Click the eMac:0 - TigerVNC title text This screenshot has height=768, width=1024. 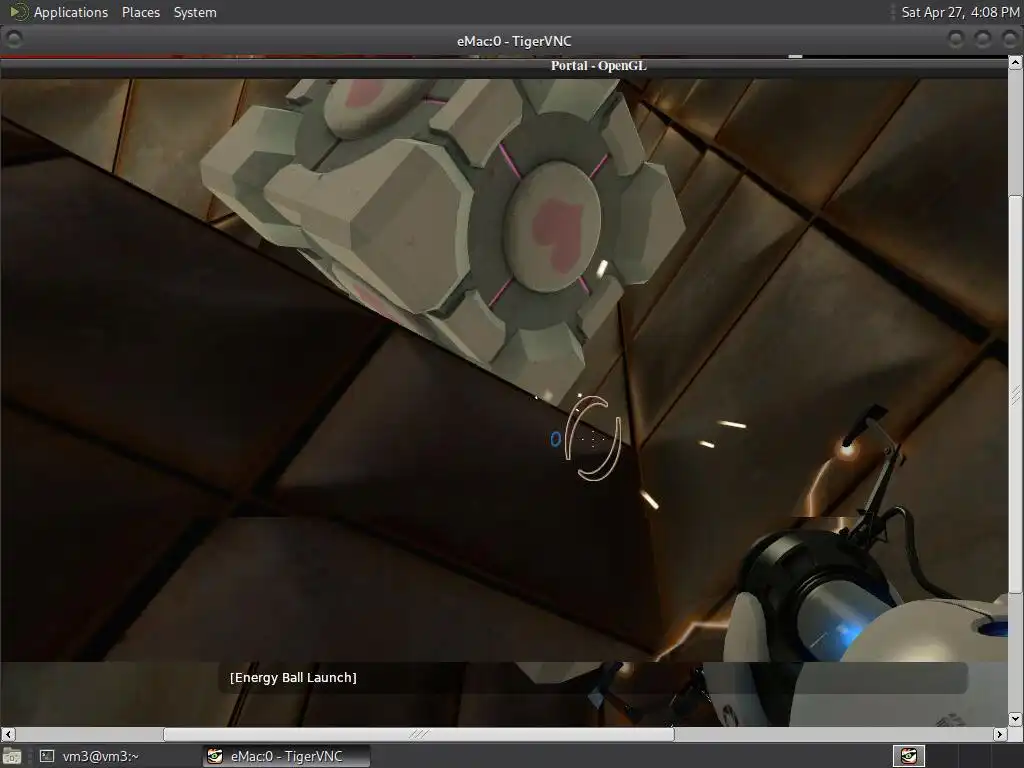click(x=514, y=41)
